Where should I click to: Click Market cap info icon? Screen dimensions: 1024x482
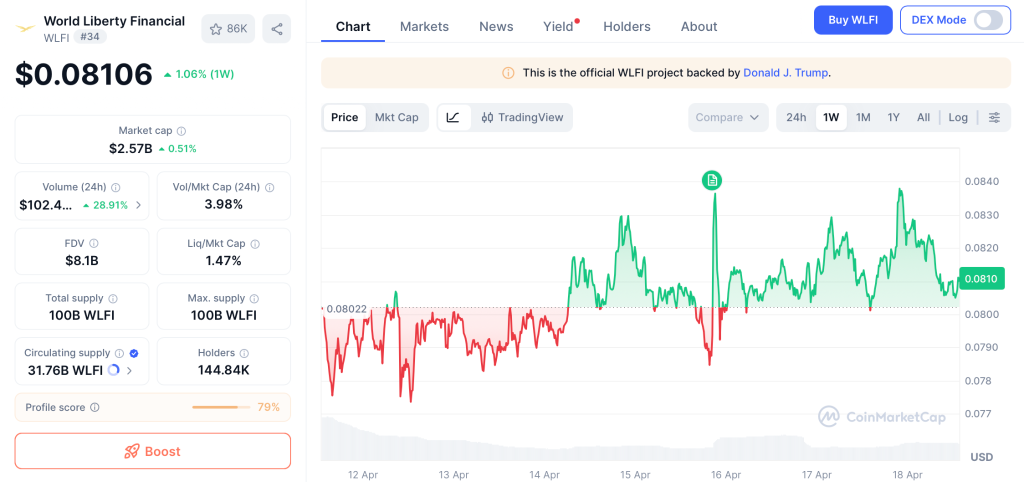(181, 131)
